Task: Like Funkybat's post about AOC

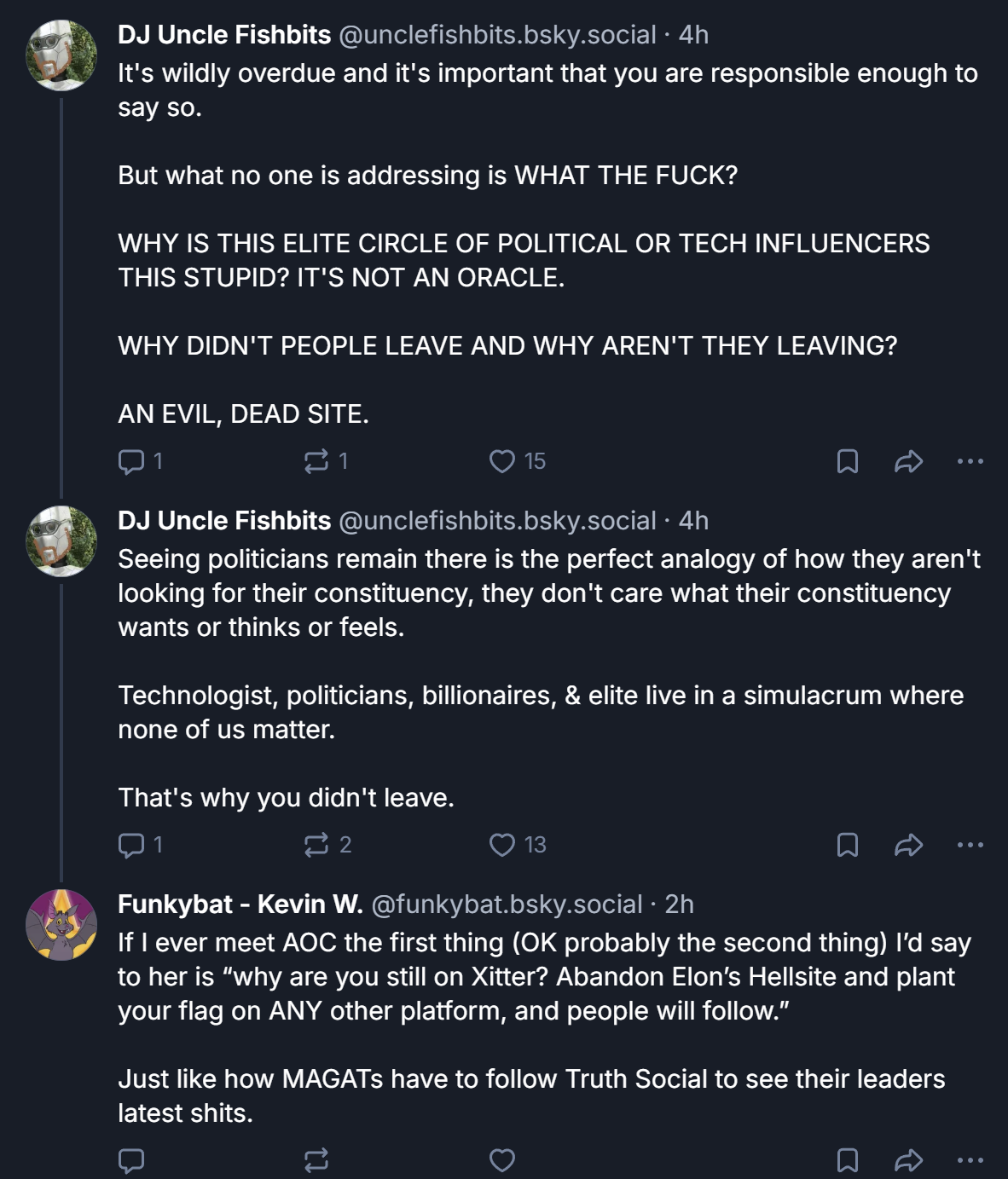Action: (x=502, y=1160)
